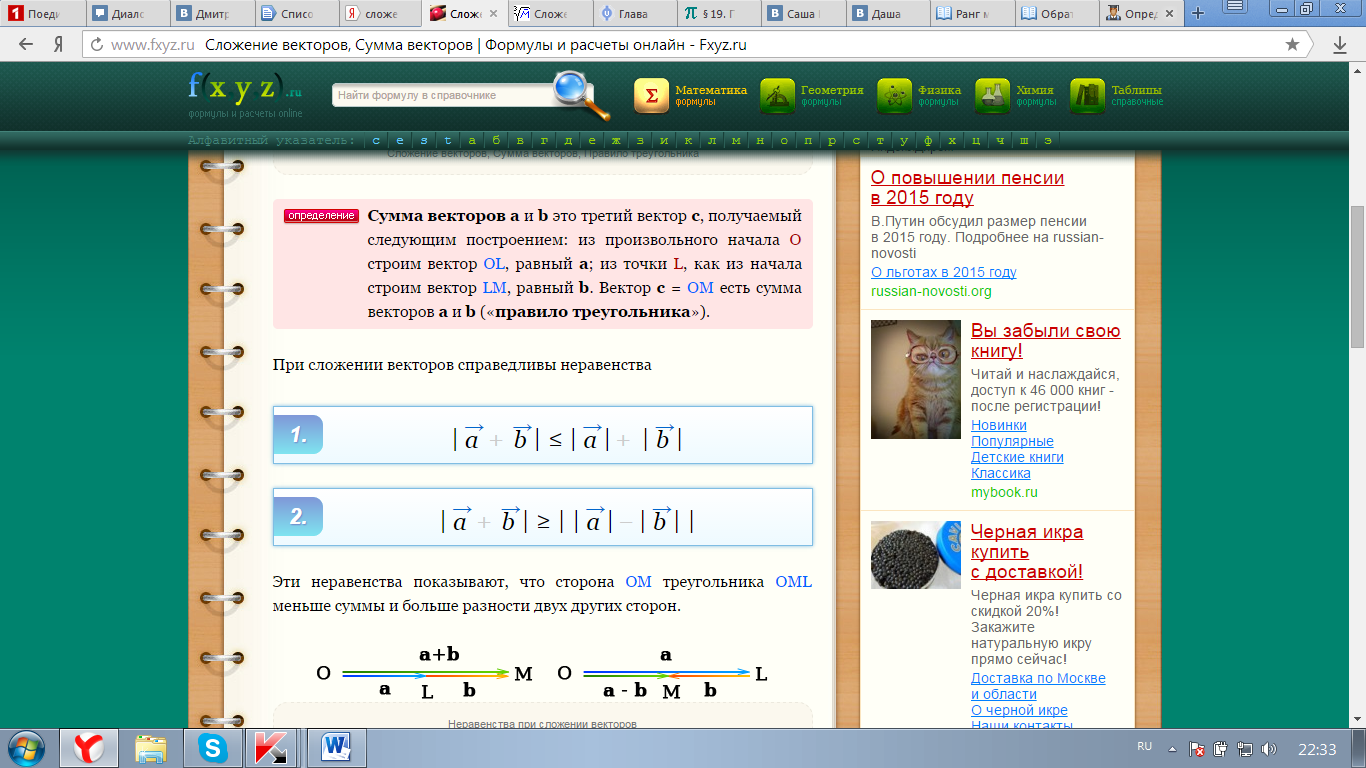Open browser downloads arrow icon
This screenshot has height=768, width=1366.
[x=1340, y=45]
